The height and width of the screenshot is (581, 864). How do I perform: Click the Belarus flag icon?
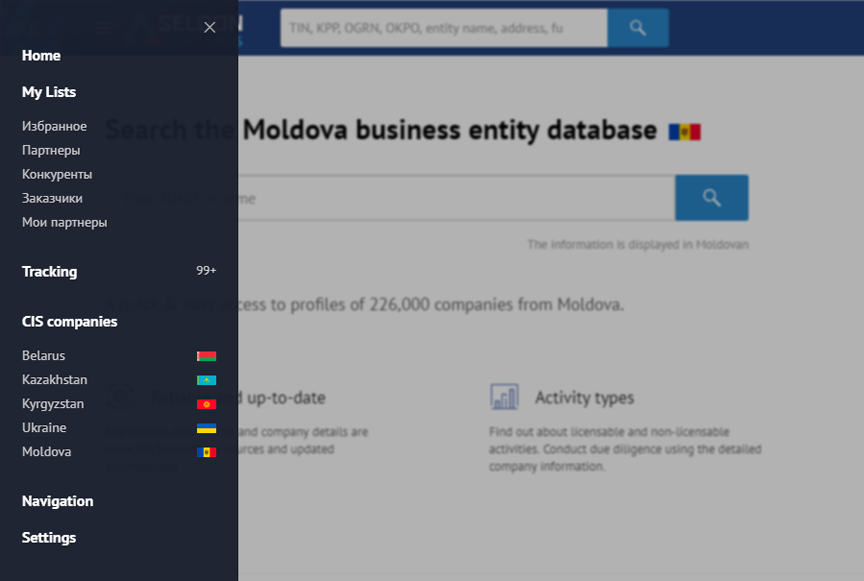point(207,356)
